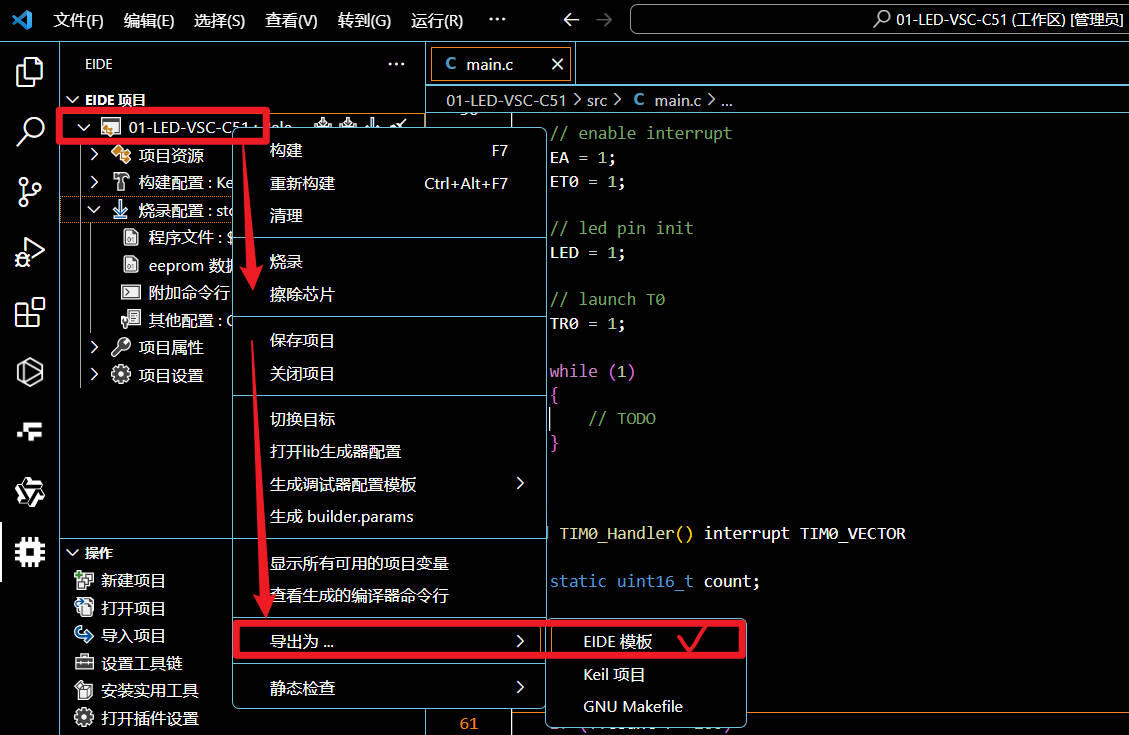
Task: Open the EIDE chip icon view
Action: click(x=30, y=552)
